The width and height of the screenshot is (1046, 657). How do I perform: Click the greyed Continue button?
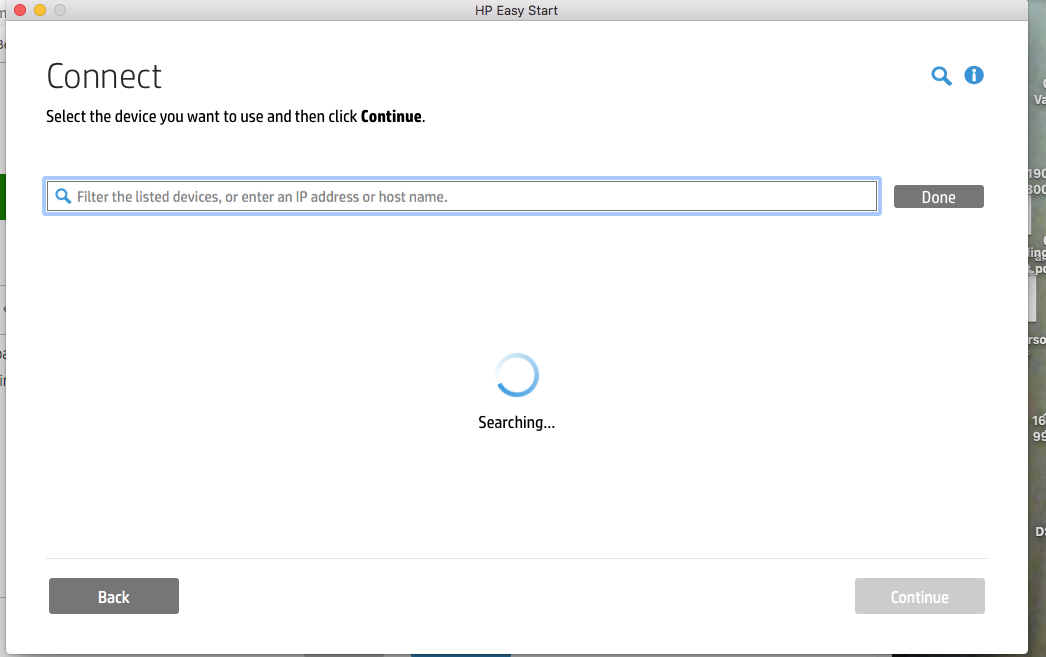919,596
